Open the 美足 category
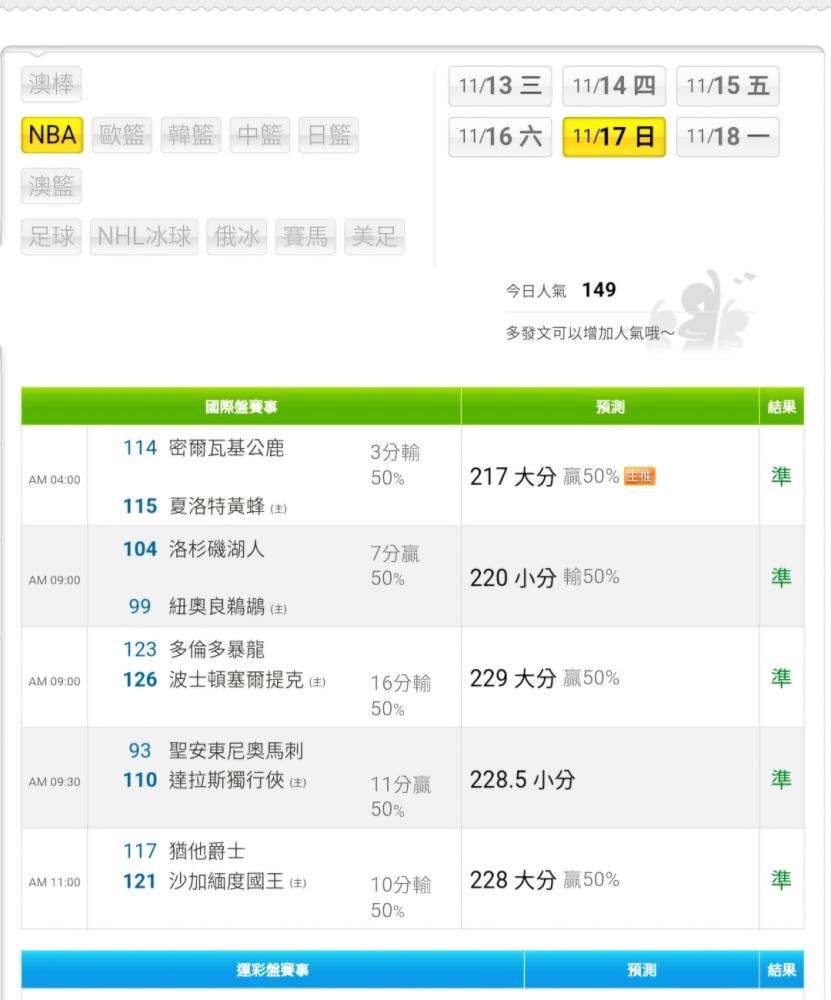This screenshot has height=1000, width=831. pos(374,237)
